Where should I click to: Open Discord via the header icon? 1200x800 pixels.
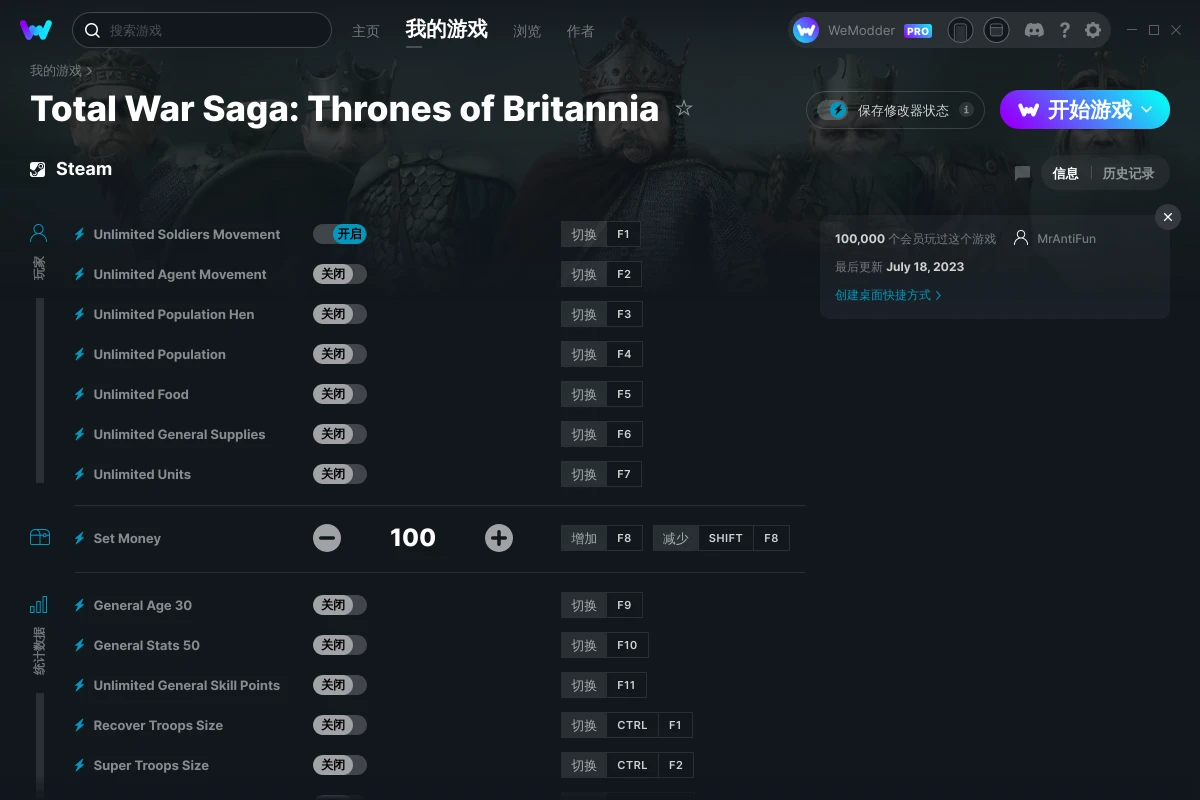click(x=1035, y=30)
